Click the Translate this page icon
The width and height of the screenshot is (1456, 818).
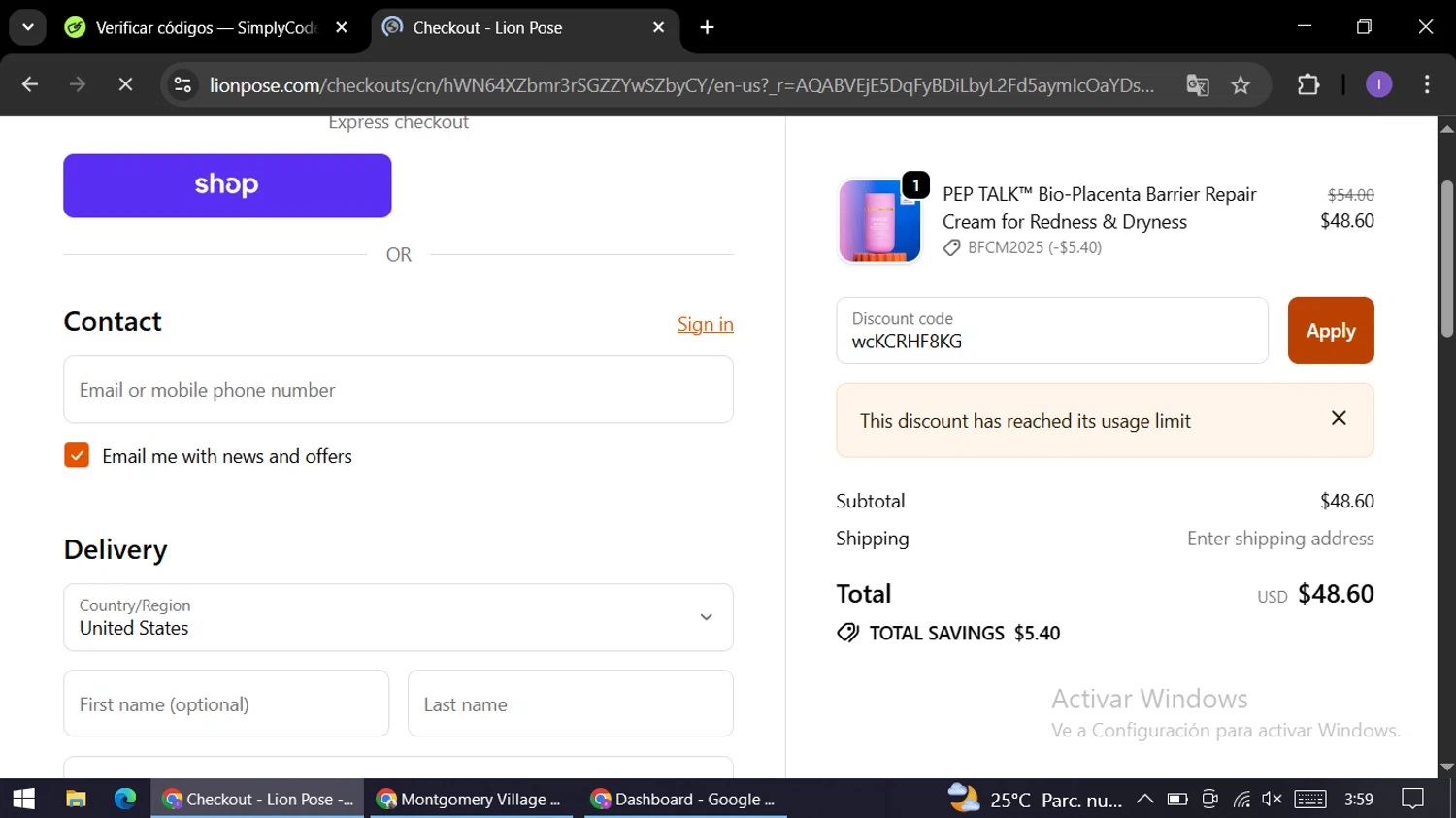tap(1198, 85)
